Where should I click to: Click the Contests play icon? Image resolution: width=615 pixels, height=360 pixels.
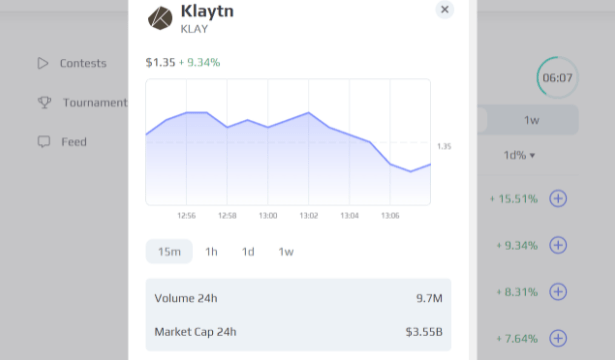coord(43,63)
